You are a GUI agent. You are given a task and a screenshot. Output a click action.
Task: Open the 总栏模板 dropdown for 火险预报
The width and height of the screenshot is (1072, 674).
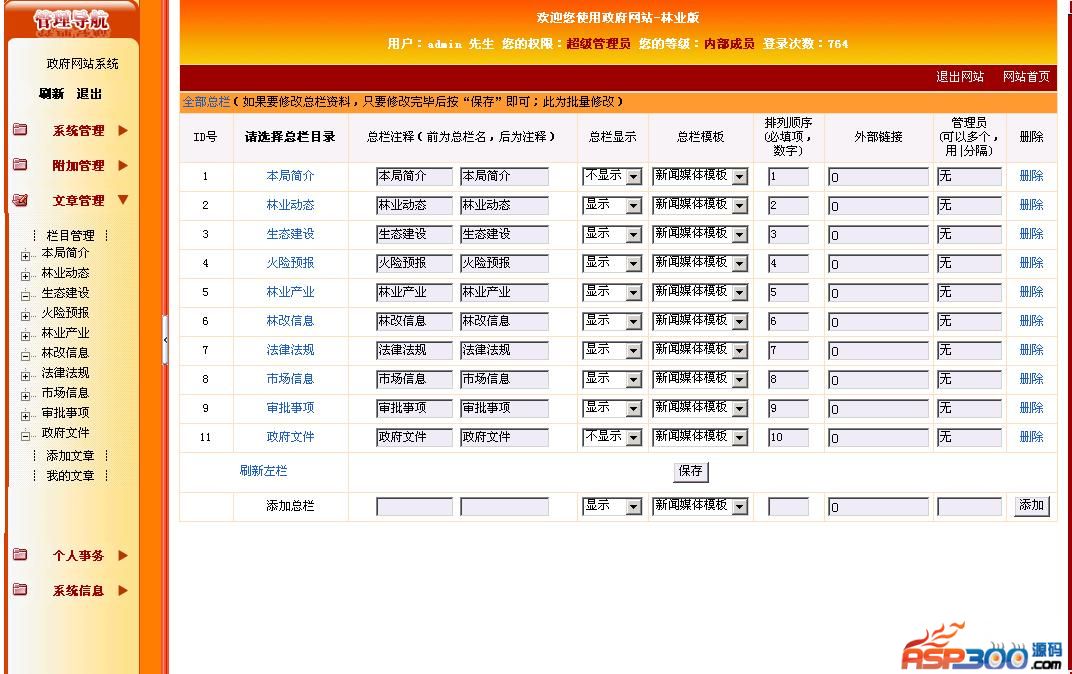coord(700,263)
